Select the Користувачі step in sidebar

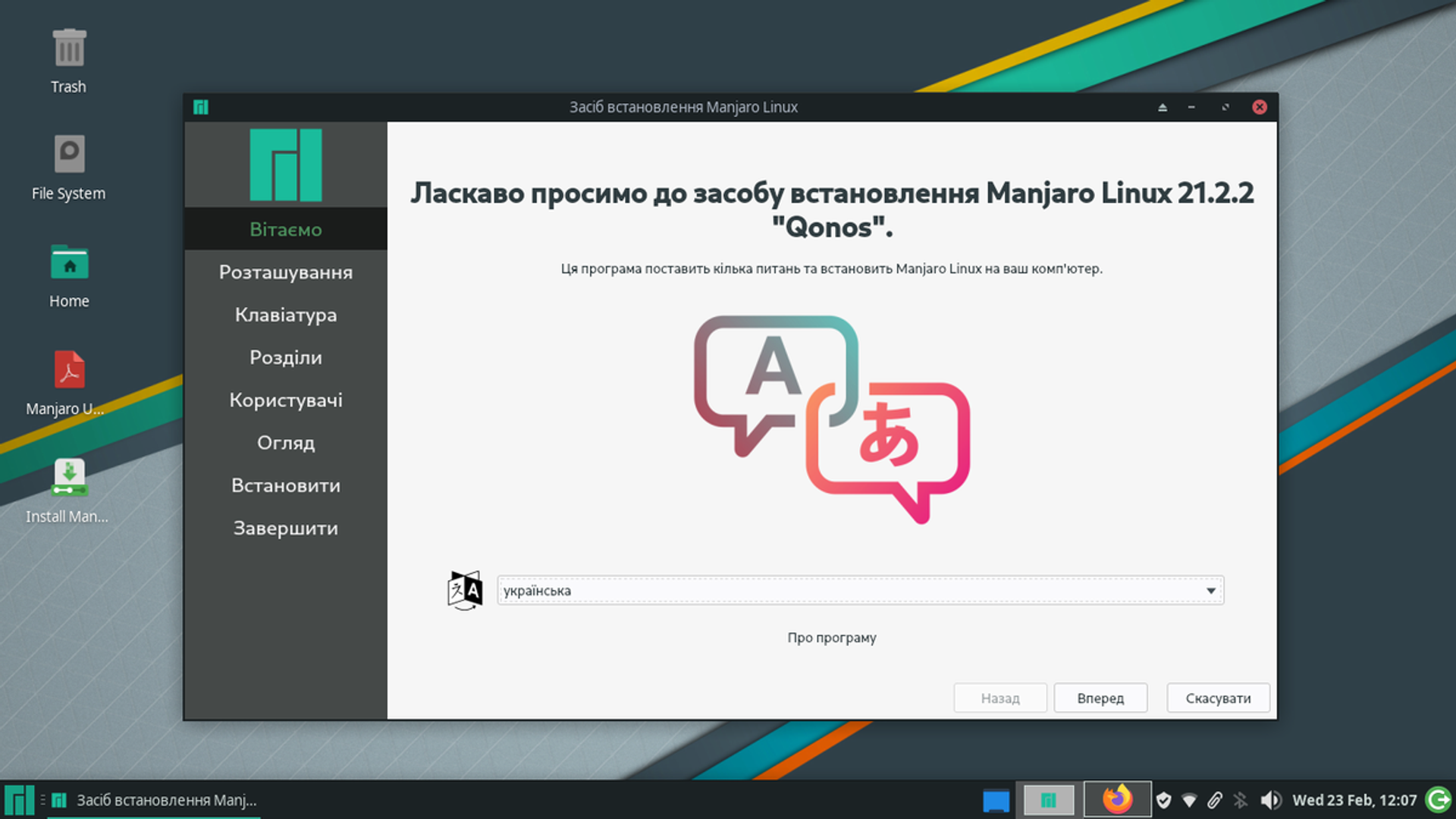[286, 400]
